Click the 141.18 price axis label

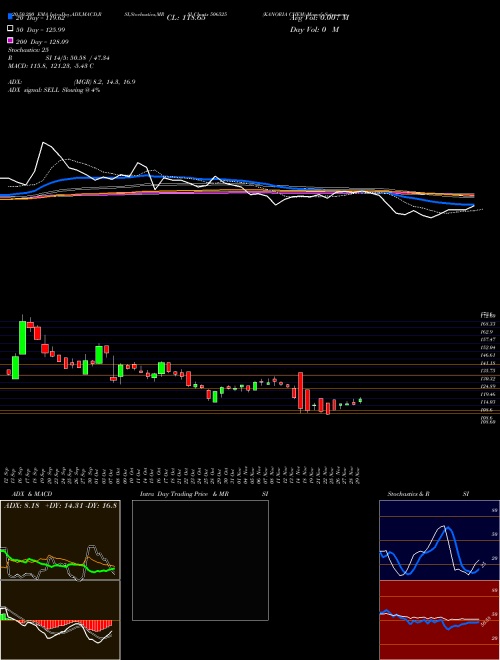(x=489, y=363)
